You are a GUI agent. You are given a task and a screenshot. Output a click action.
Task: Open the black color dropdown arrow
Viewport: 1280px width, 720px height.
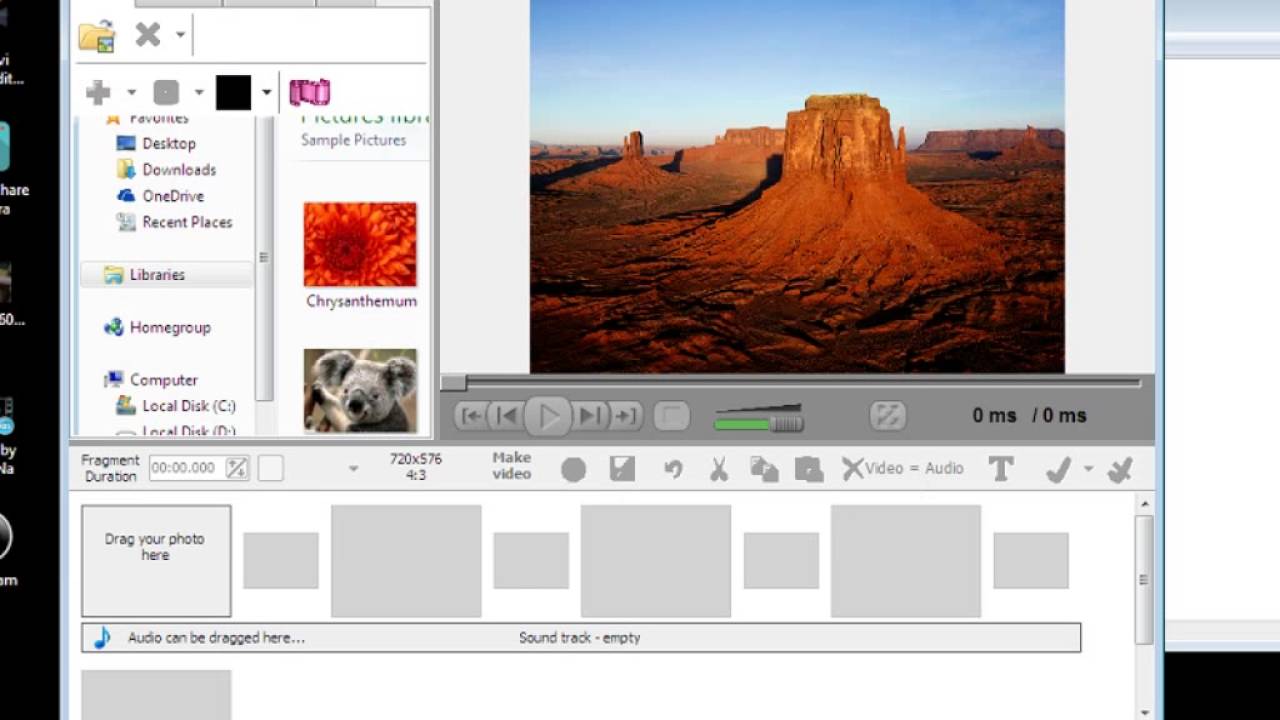point(266,93)
